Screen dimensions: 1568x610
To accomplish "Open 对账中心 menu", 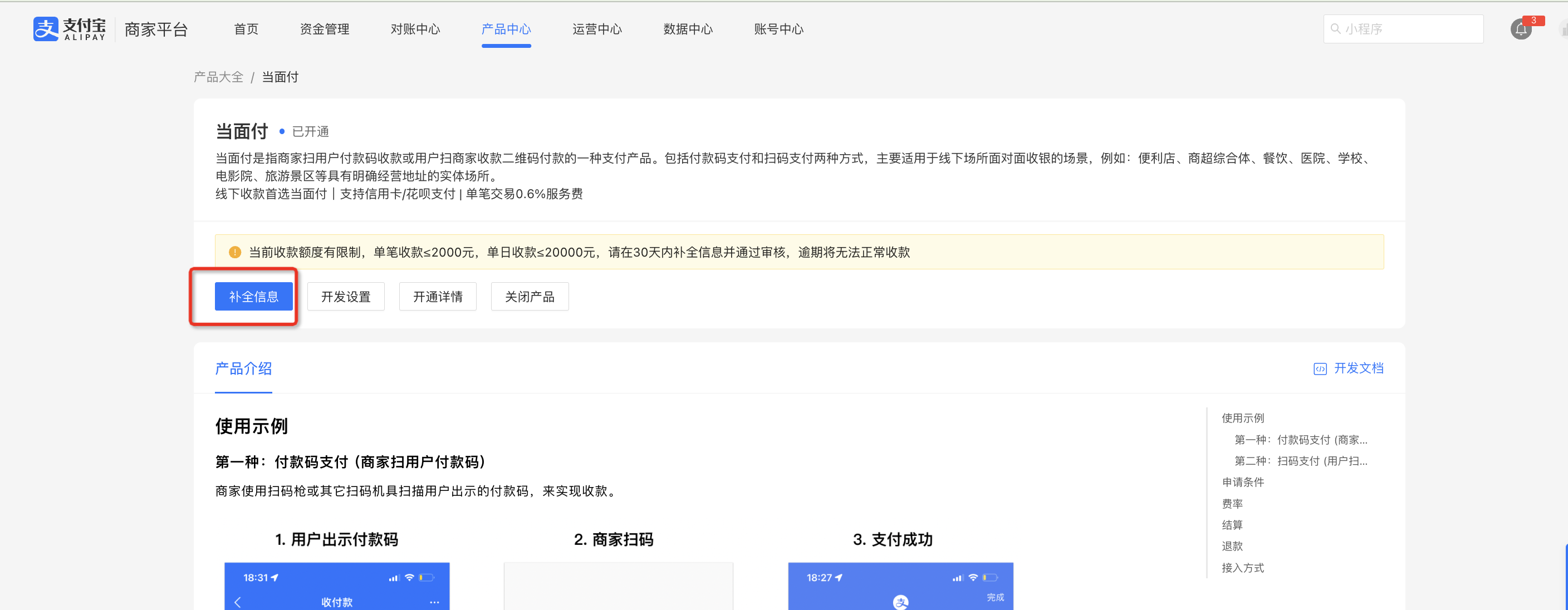I will pyautogui.click(x=415, y=29).
